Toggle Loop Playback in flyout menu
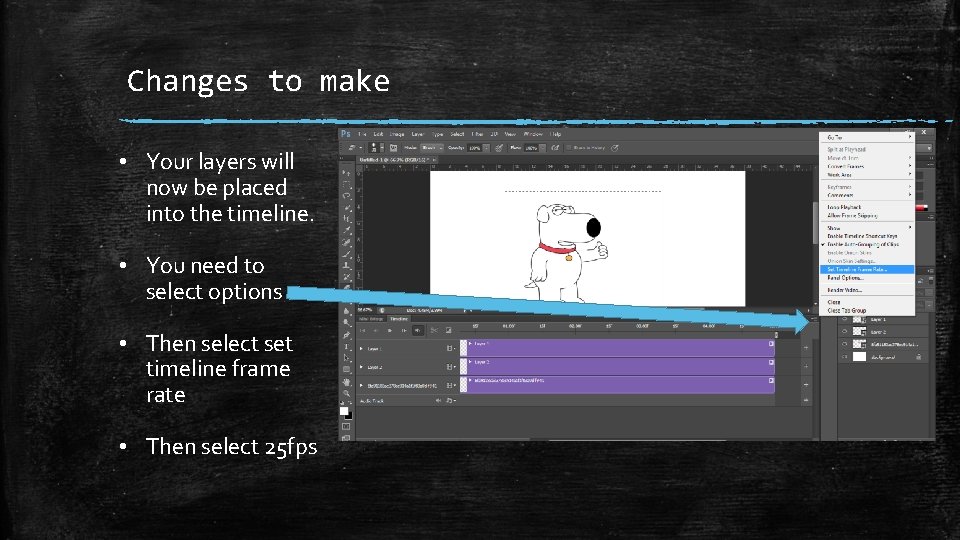Screen dimensions: 960x540 (x=867, y=207)
